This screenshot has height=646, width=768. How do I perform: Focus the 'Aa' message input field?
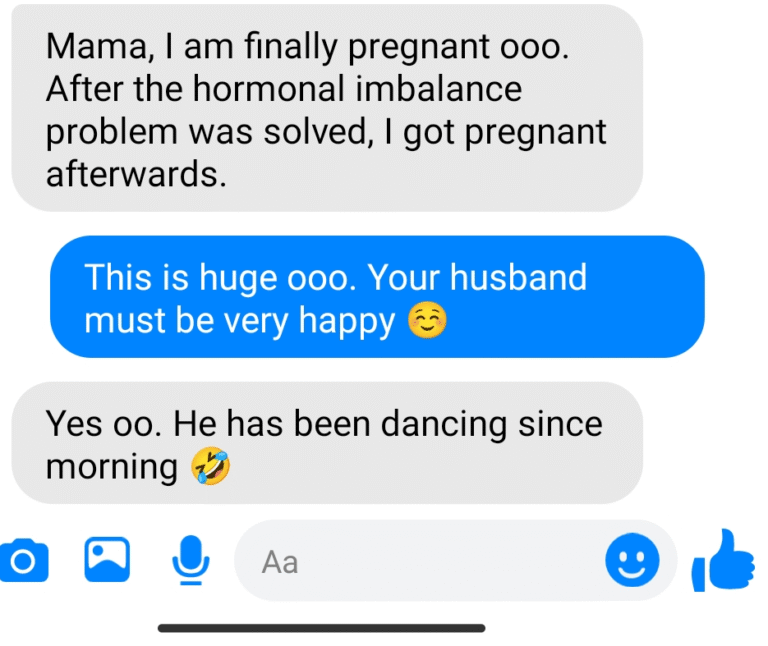point(456,560)
